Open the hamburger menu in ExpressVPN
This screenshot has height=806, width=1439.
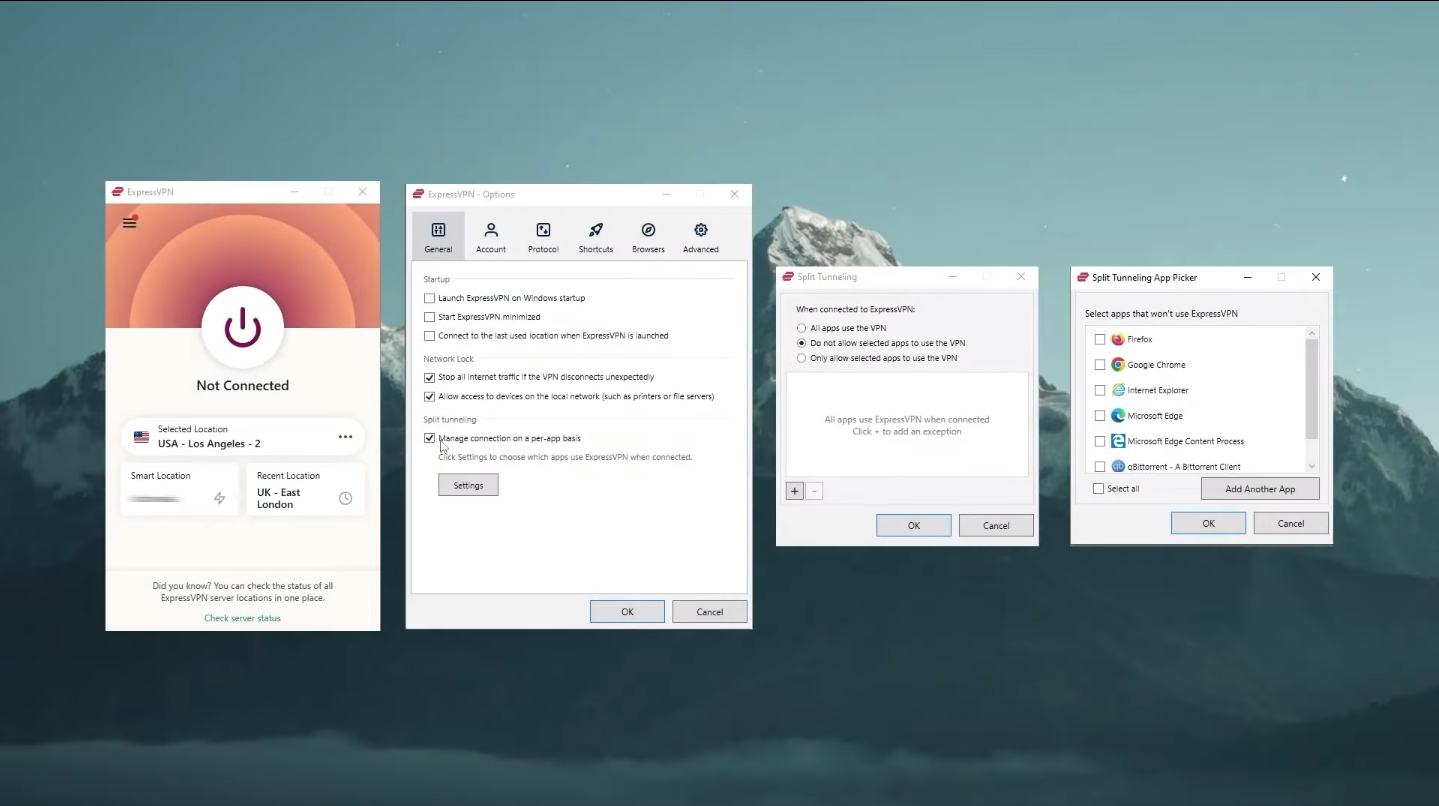tap(129, 222)
